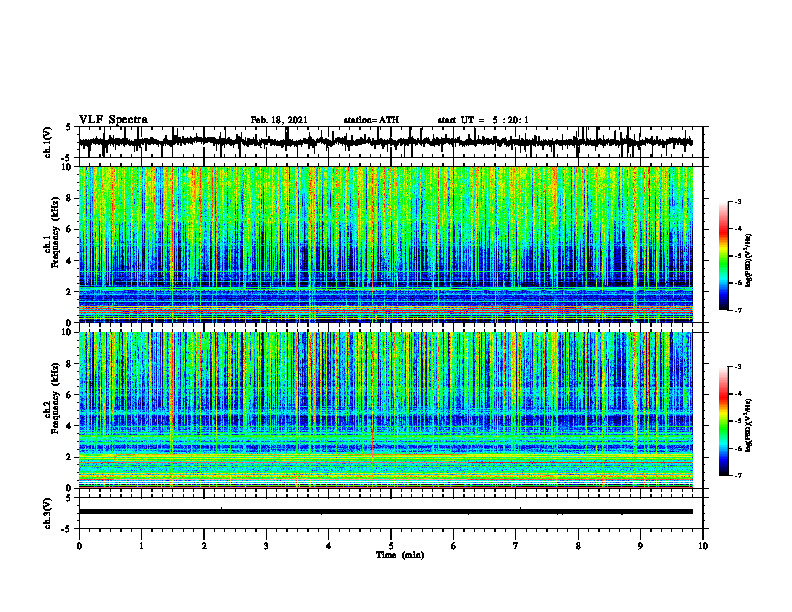Click the "ch.3(V)" axis label

coord(47,513)
